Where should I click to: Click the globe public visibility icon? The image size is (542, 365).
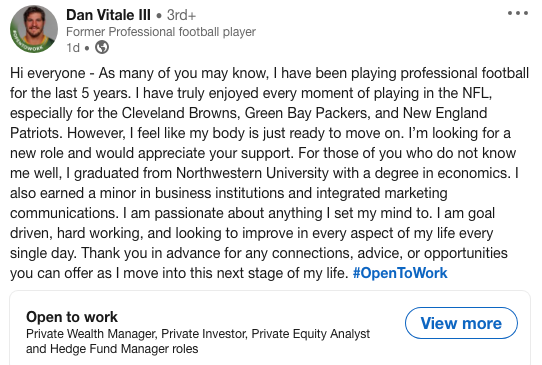tap(102, 47)
